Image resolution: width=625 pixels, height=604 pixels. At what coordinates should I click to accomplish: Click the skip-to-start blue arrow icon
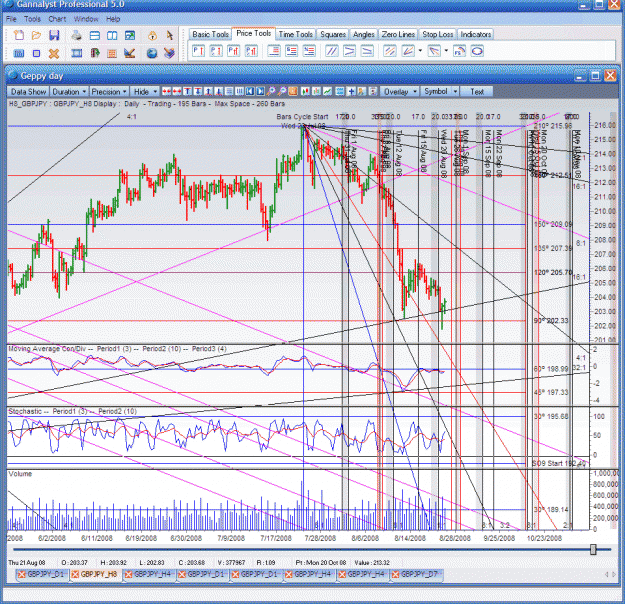click(x=250, y=92)
